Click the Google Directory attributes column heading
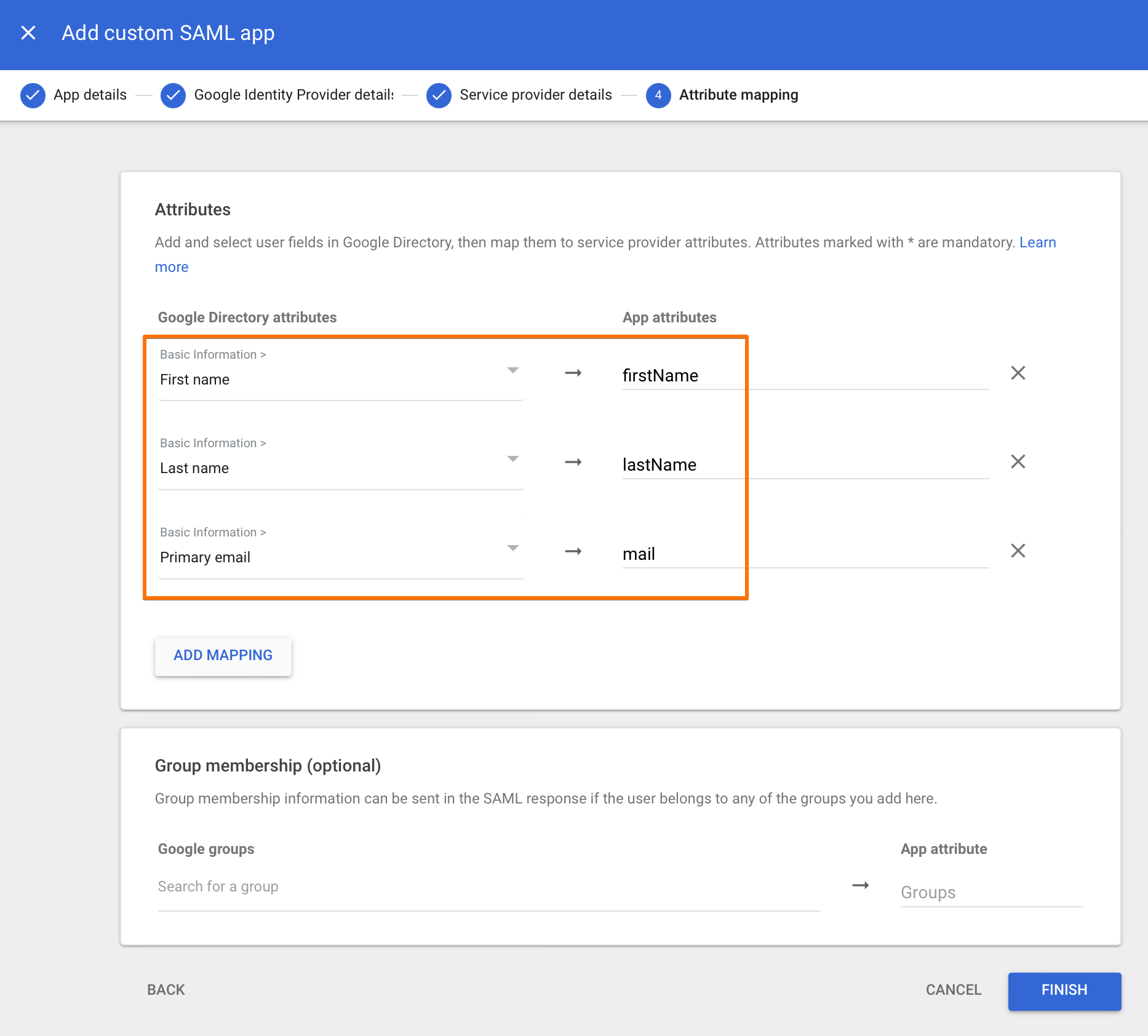Image resolution: width=1148 pixels, height=1036 pixels. [x=247, y=317]
